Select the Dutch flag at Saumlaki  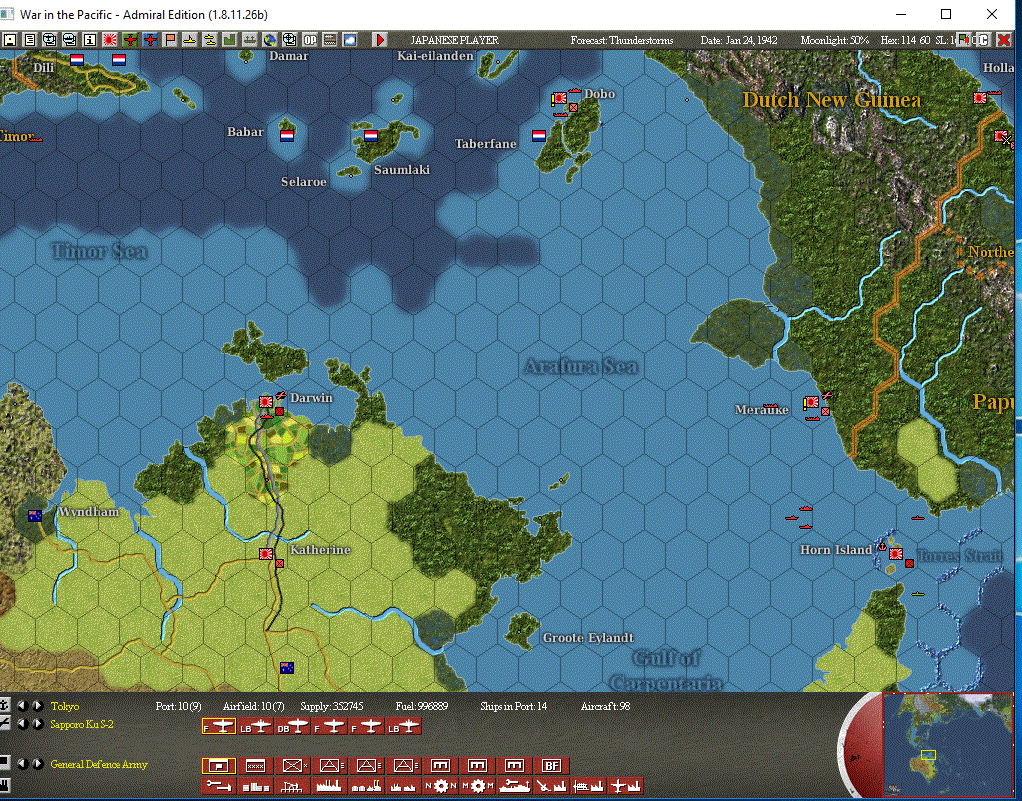click(x=371, y=136)
